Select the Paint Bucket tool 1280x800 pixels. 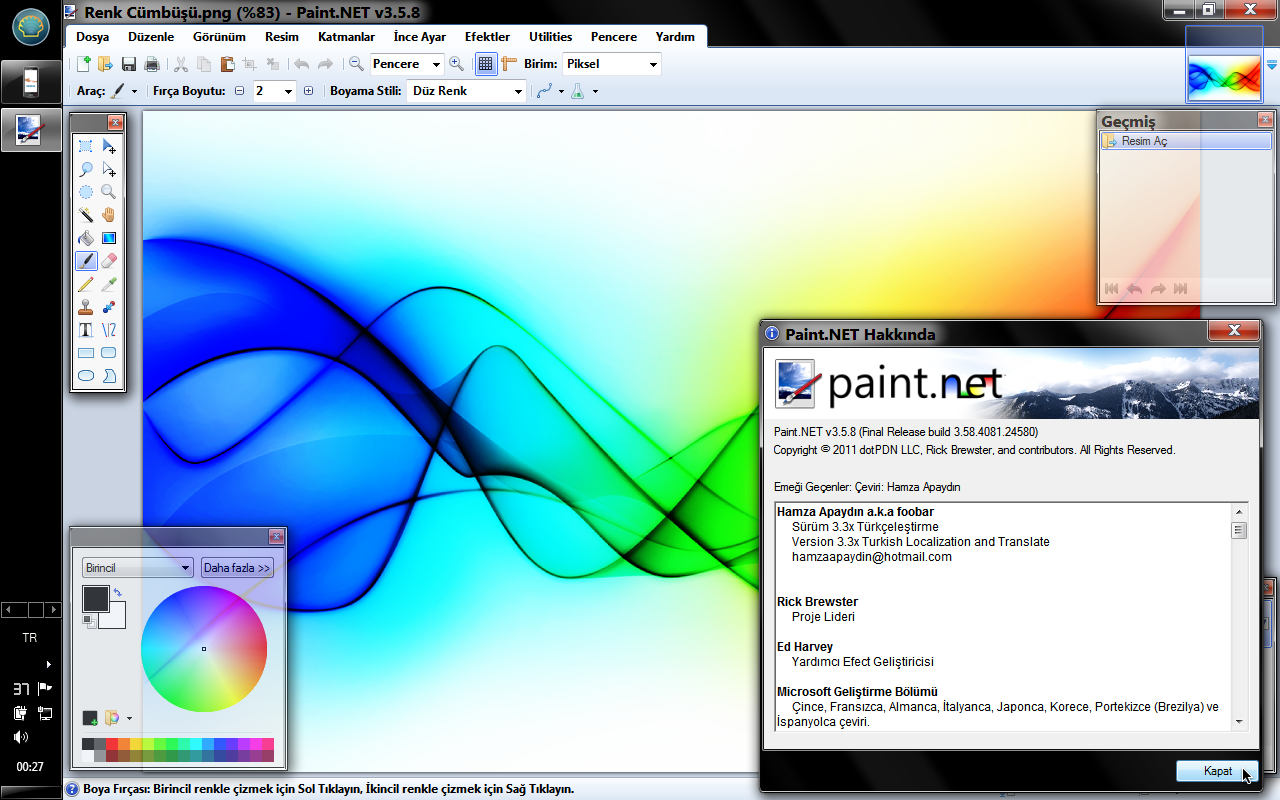tap(86, 238)
